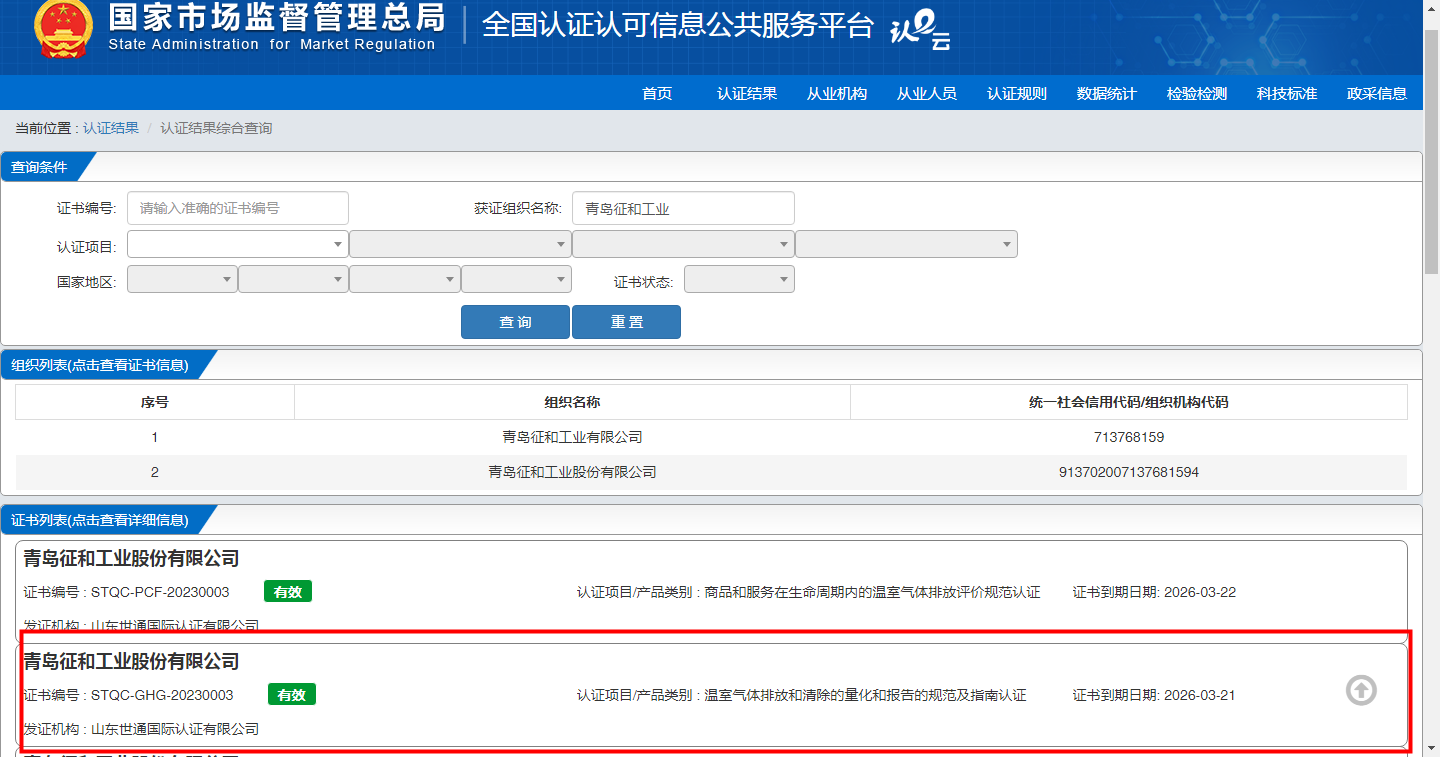Expand the first 国家地区 dropdown

coord(182,279)
